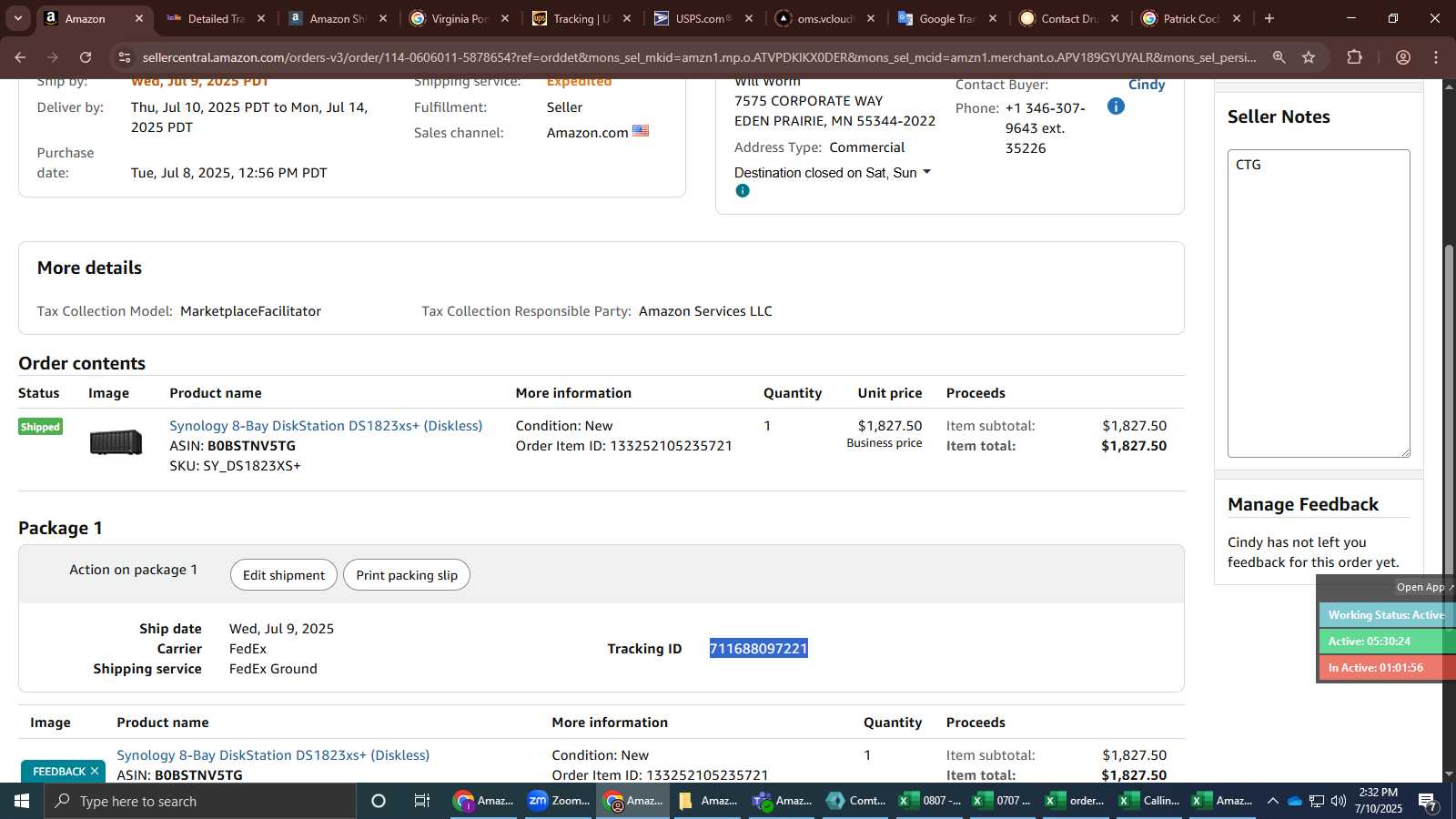Screen dimensions: 1456x819
Task: Click the SKU SY_DS1823XS+ text
Action: coord(235,466)
